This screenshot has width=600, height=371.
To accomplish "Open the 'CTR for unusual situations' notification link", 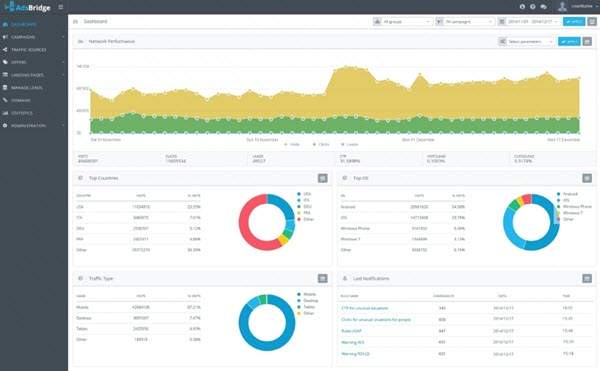I will 365,308.
